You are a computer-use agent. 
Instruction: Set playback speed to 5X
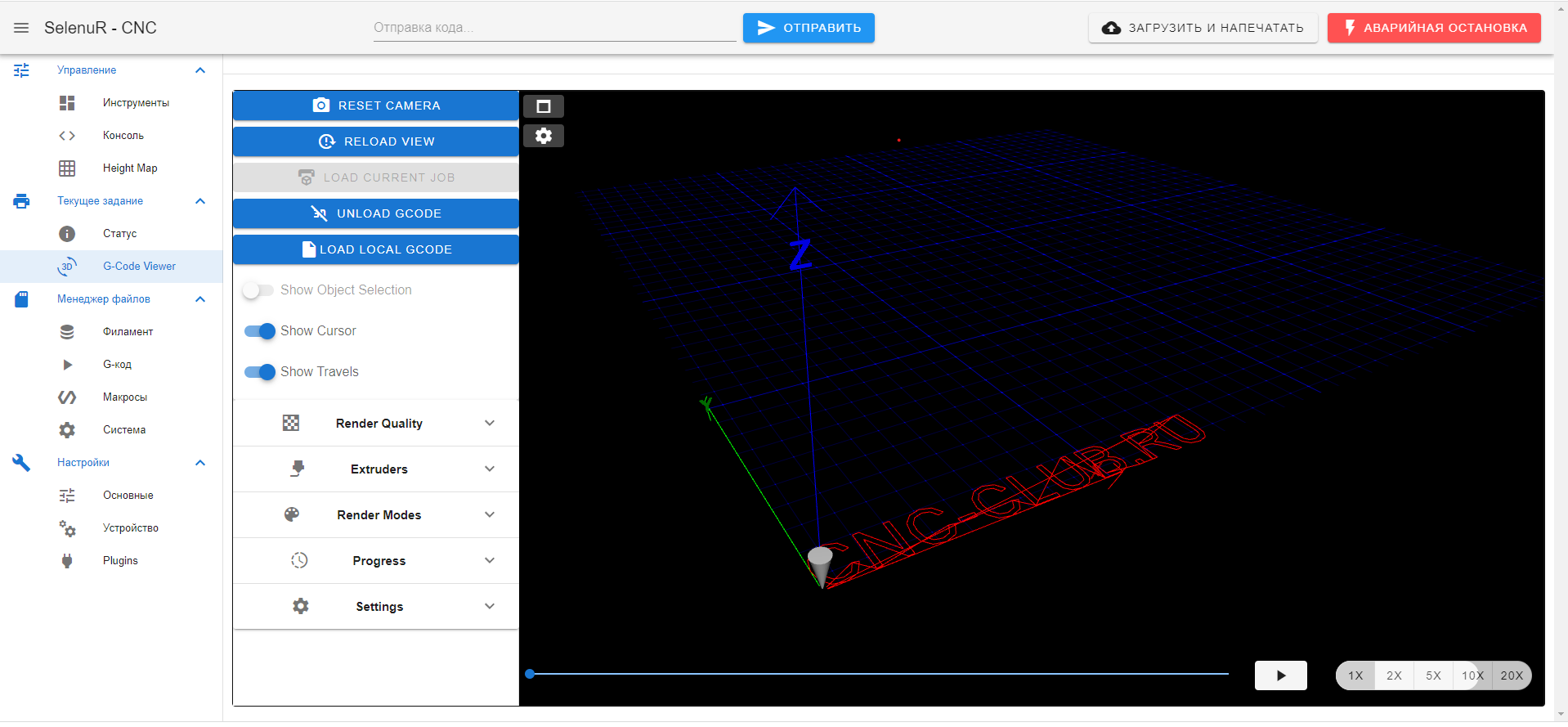(1434, 675)
